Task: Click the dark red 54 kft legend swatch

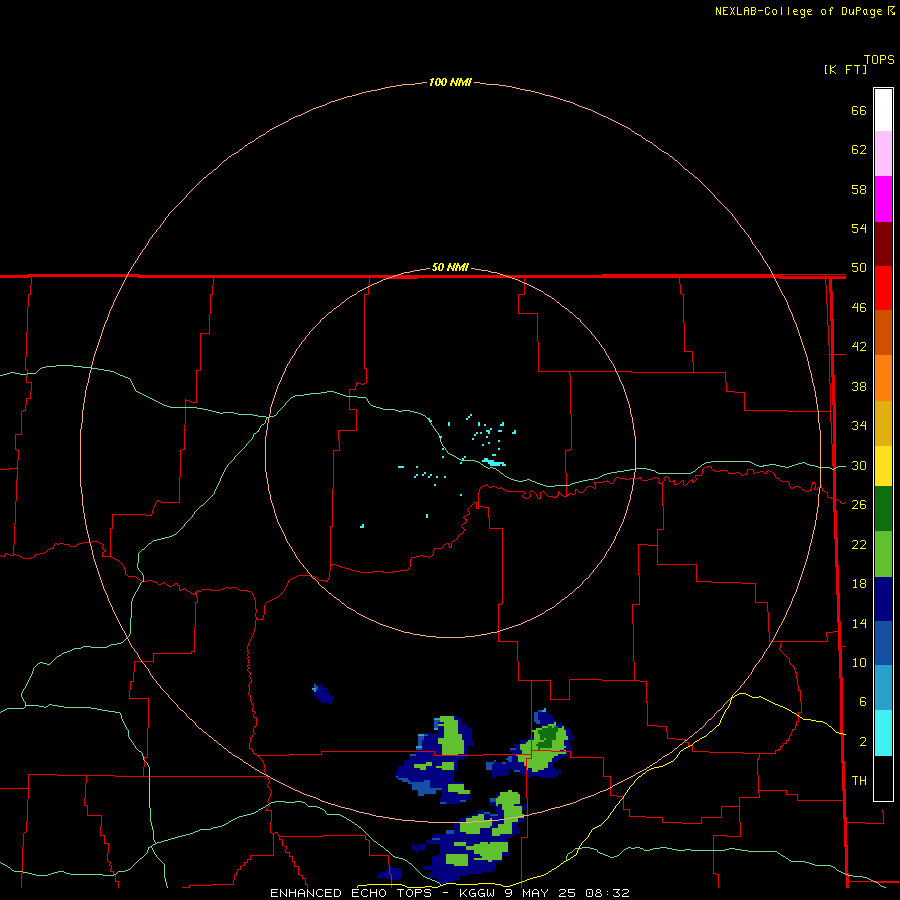Action: pos(883,244)
